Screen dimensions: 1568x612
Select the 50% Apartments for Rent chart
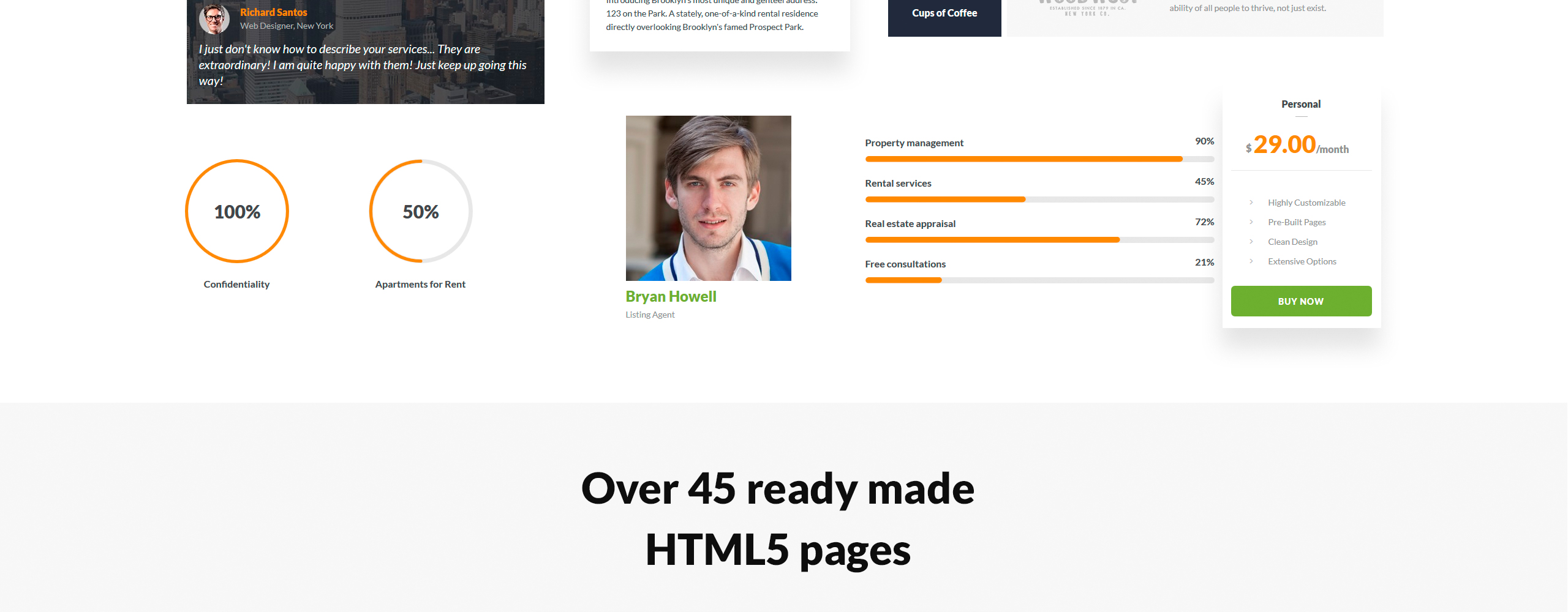point(420,211)
